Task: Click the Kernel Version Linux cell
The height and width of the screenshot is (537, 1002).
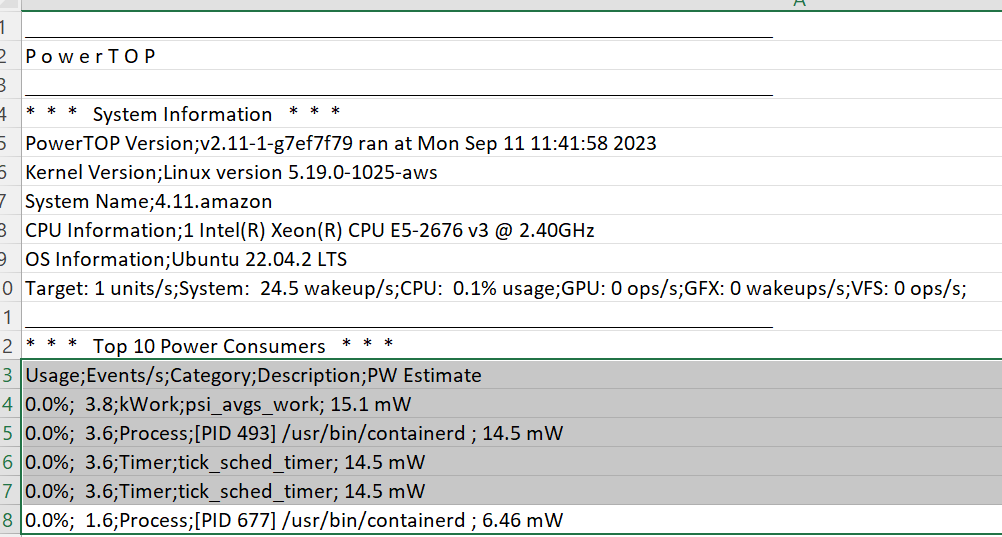Action: [231, 172]
